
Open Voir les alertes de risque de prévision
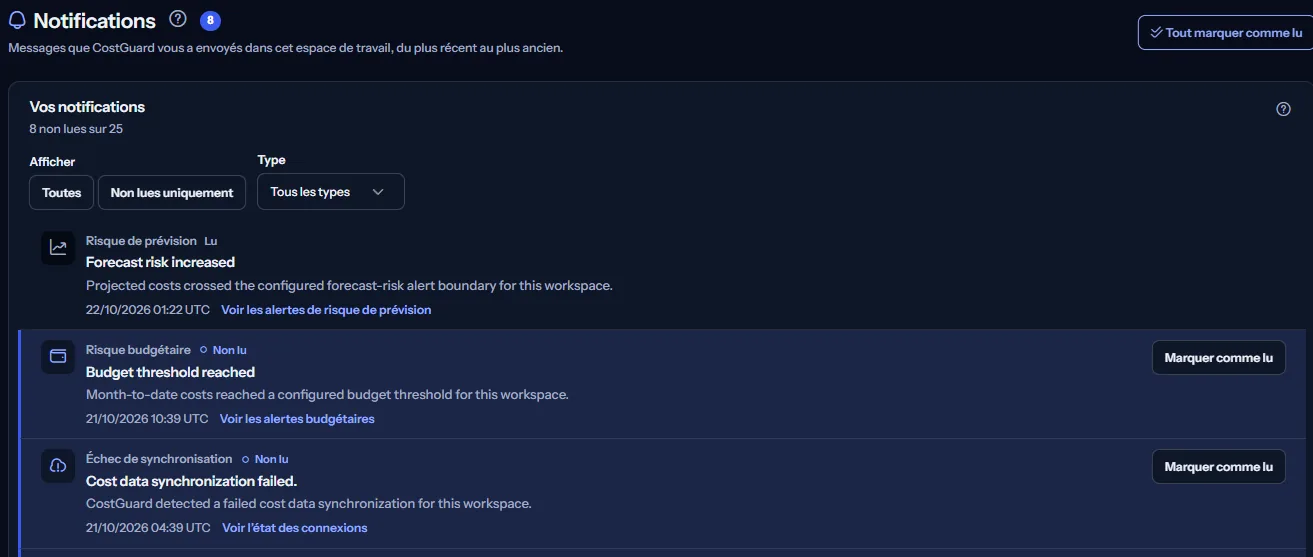[x=326, y=310]
